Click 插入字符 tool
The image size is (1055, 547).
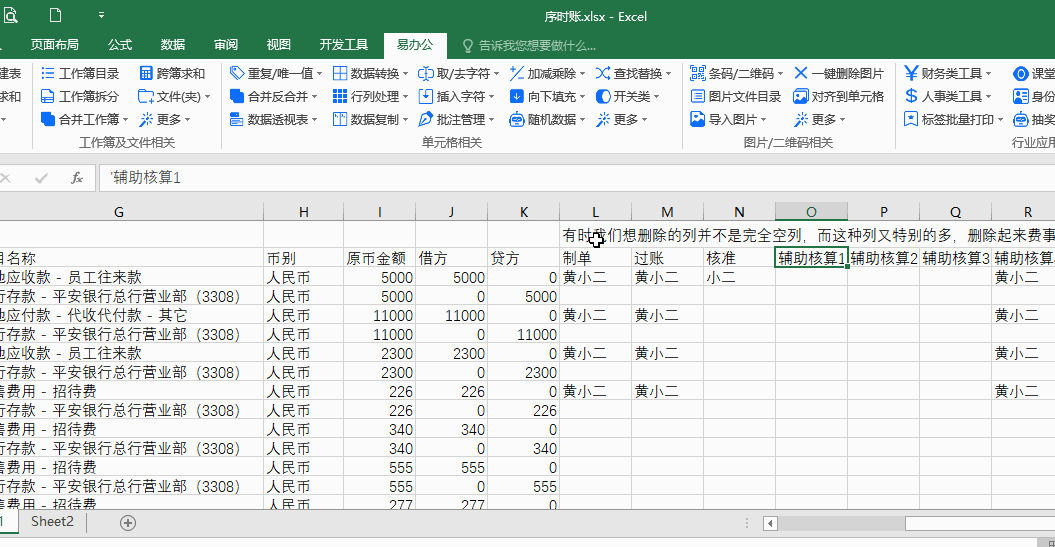pos(456,96)
